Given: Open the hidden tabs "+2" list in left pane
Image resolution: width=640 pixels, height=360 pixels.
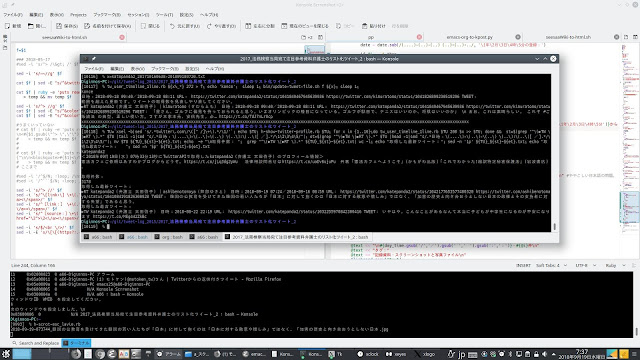Looking at the screenshot, I should coord(307,37).
